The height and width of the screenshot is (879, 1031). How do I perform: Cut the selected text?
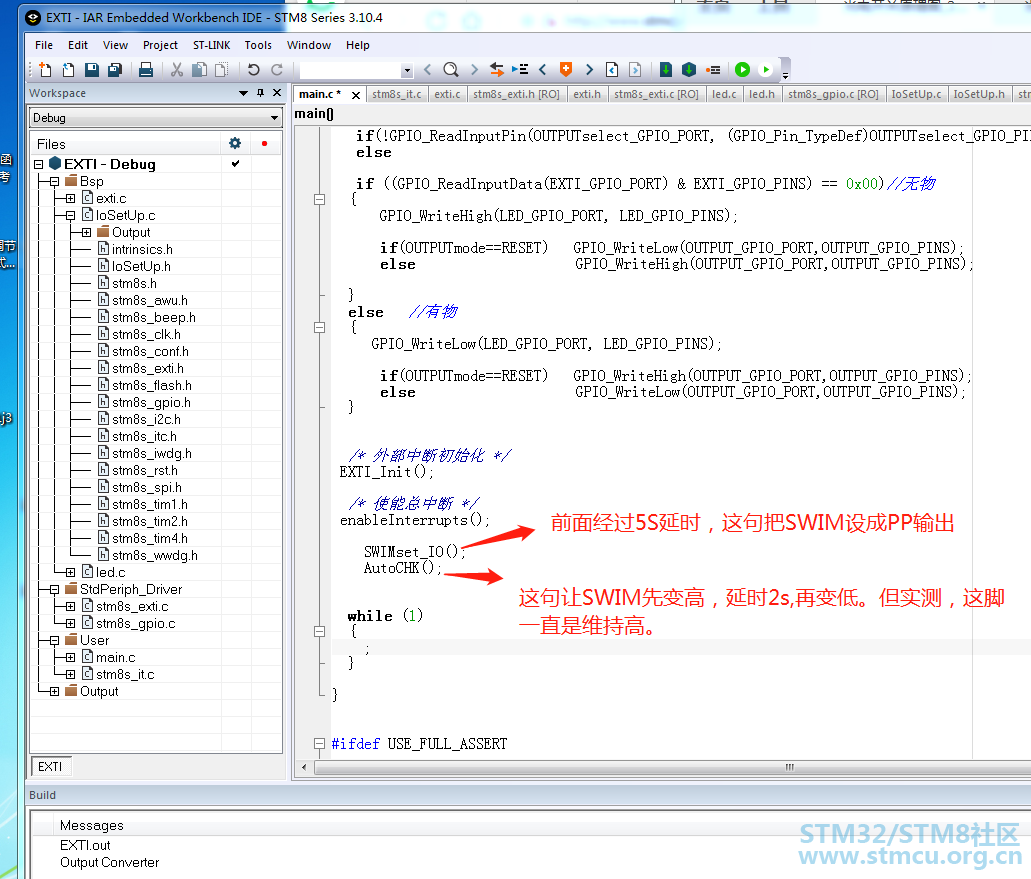[177, 69]
